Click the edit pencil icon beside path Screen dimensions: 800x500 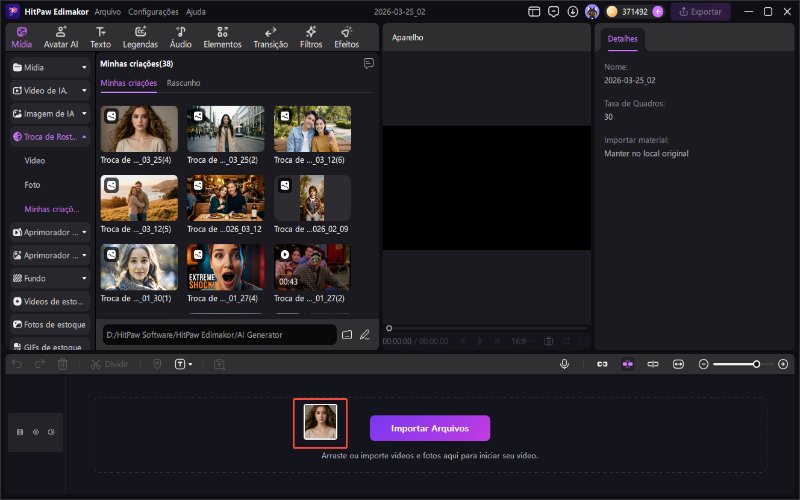pos(365,334)
